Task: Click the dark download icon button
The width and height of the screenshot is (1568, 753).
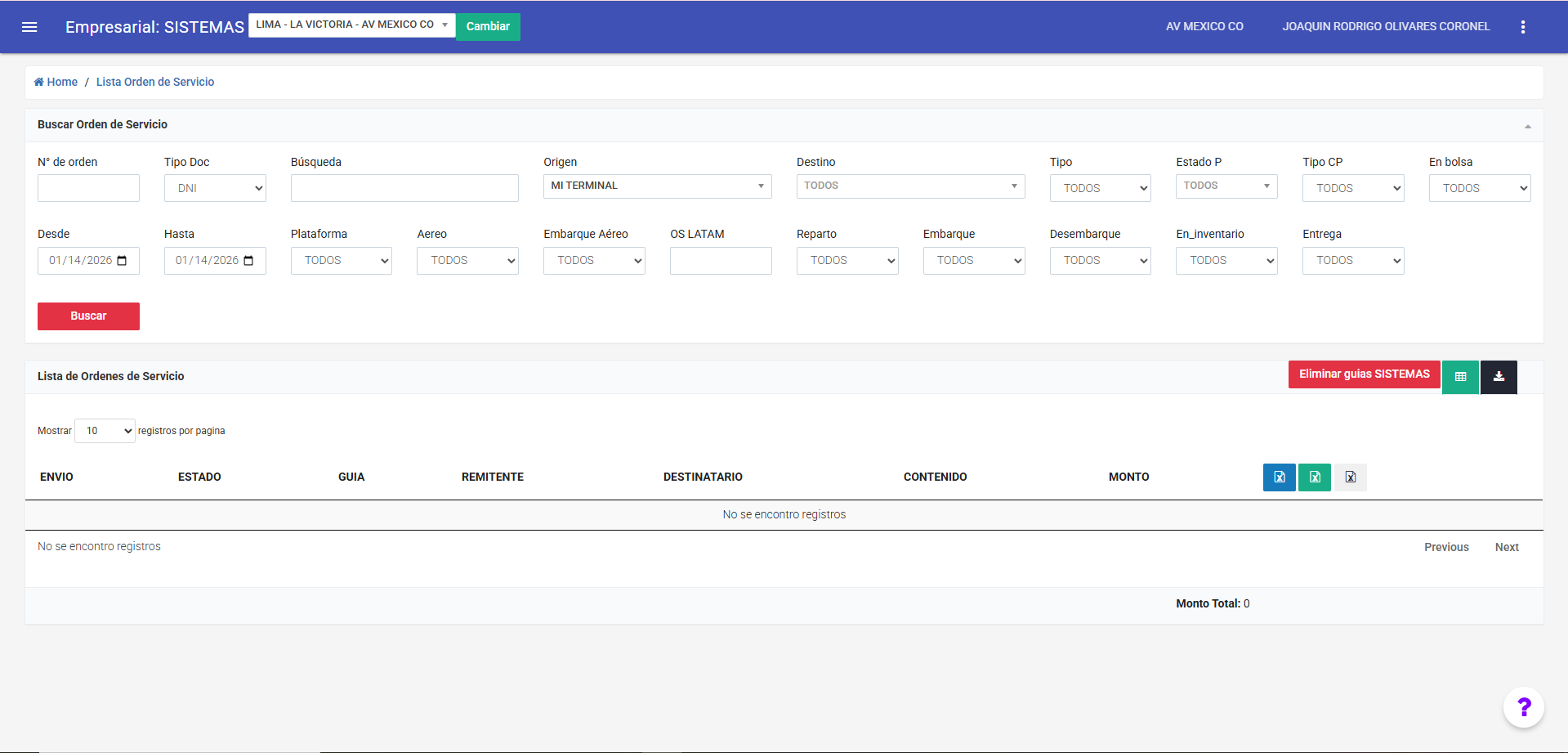Action: pyautogui.click(x=1499, y=377)
